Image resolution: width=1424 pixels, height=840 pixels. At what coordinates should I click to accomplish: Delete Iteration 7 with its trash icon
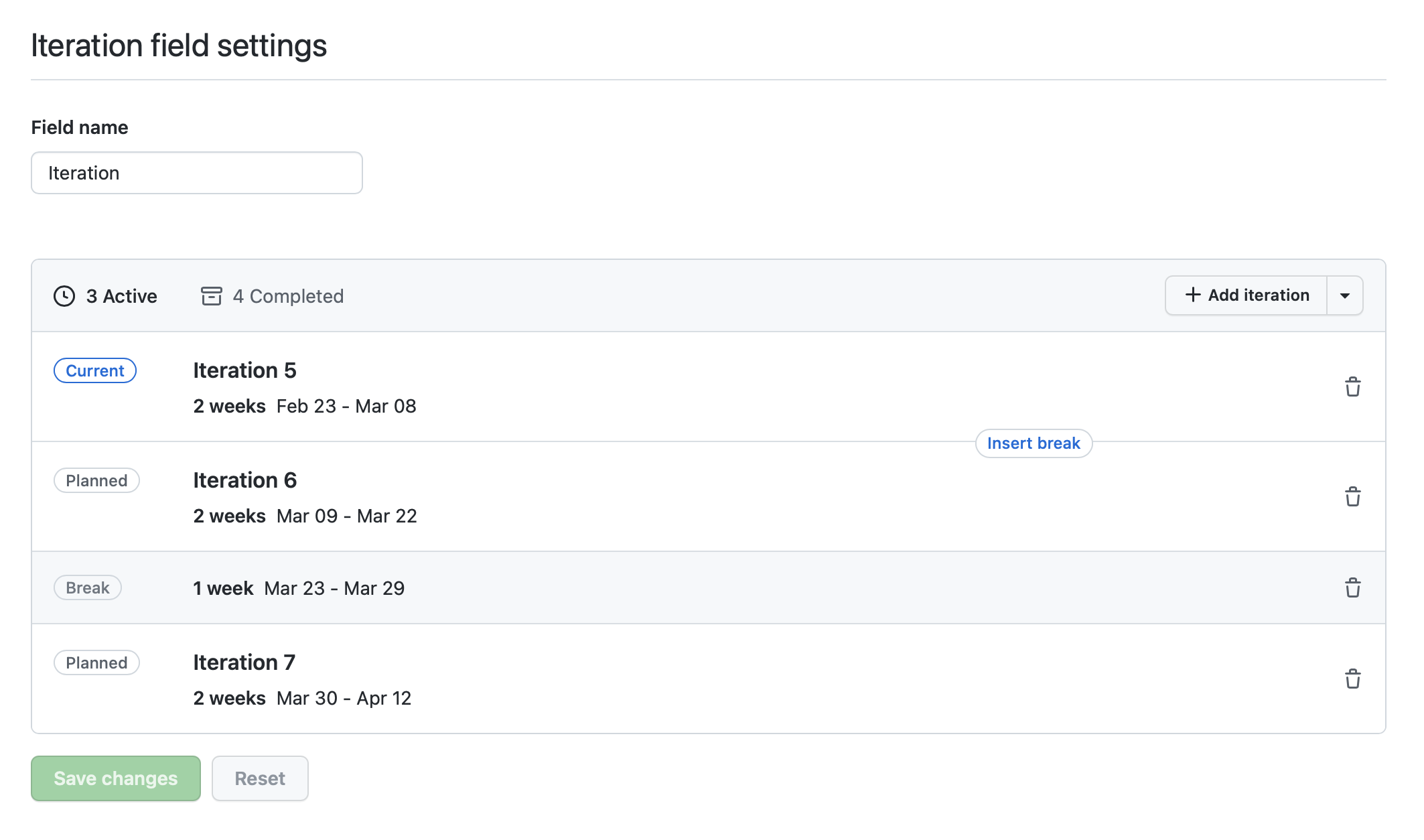click(1352, 679)
